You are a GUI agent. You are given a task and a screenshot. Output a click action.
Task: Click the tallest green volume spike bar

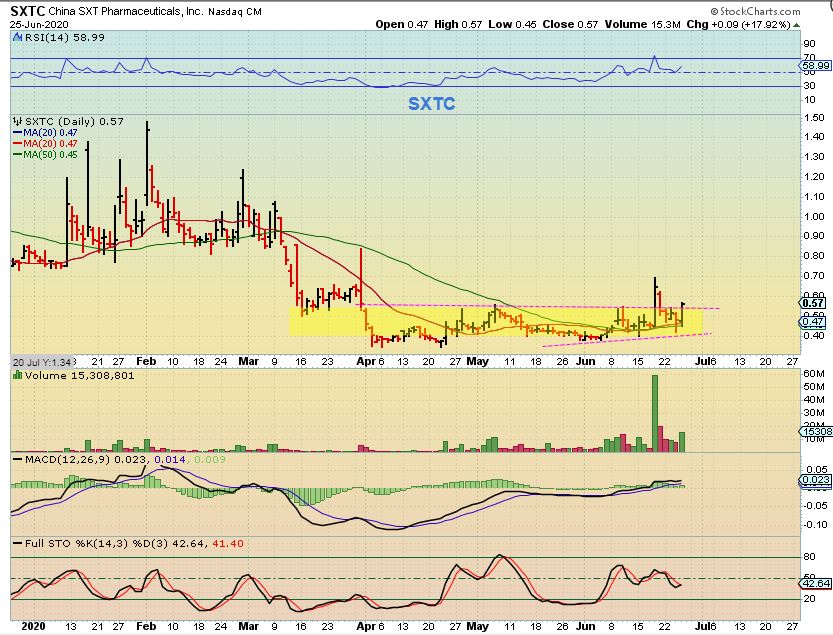[x=654, y=413]
